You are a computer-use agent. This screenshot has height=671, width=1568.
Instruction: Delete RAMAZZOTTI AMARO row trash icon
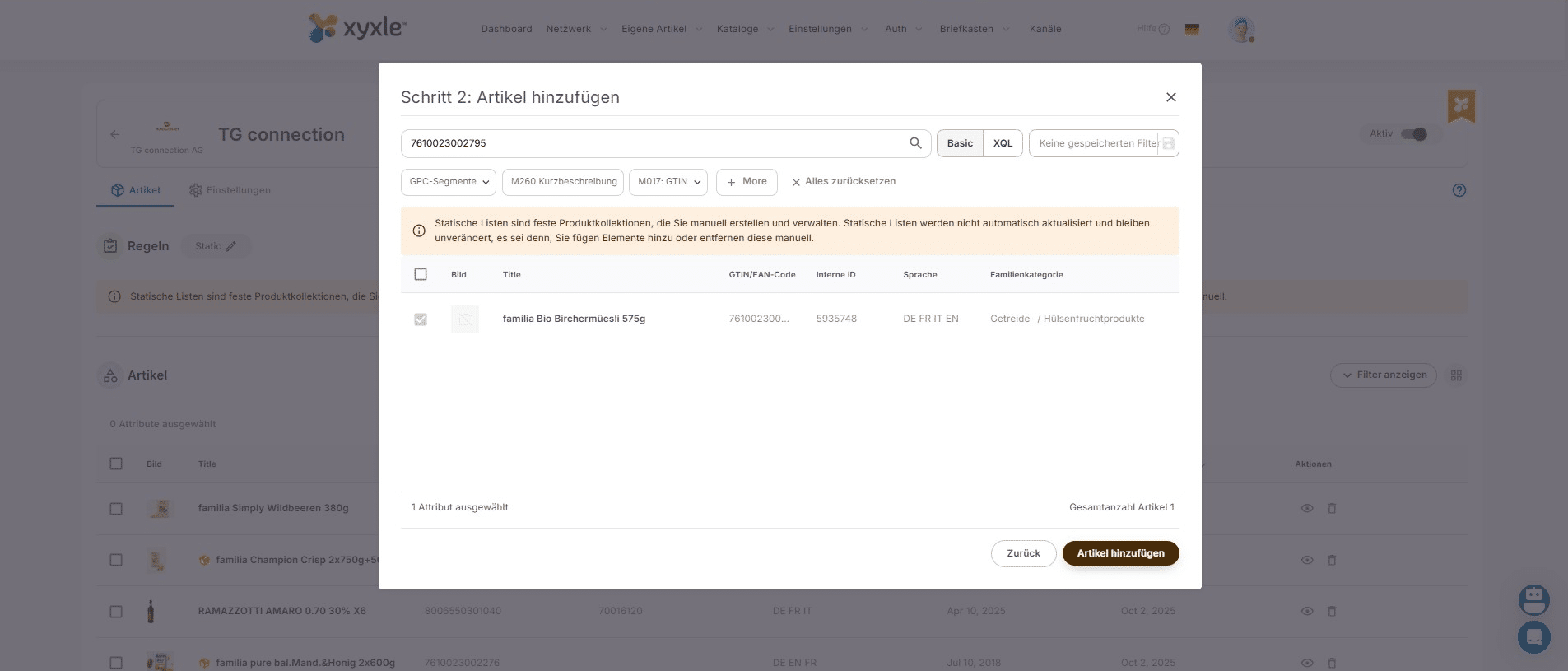[x=1332, y=611]
